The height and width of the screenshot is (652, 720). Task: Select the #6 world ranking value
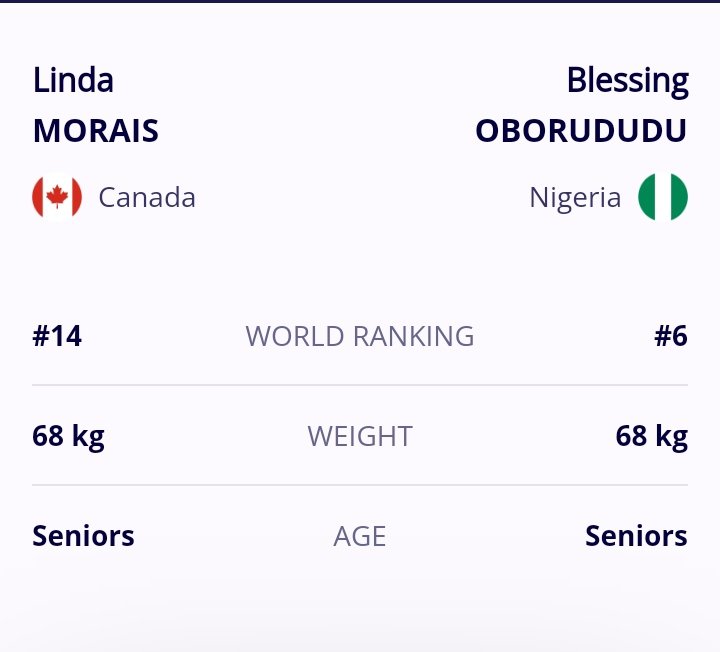tap(671, 336)
